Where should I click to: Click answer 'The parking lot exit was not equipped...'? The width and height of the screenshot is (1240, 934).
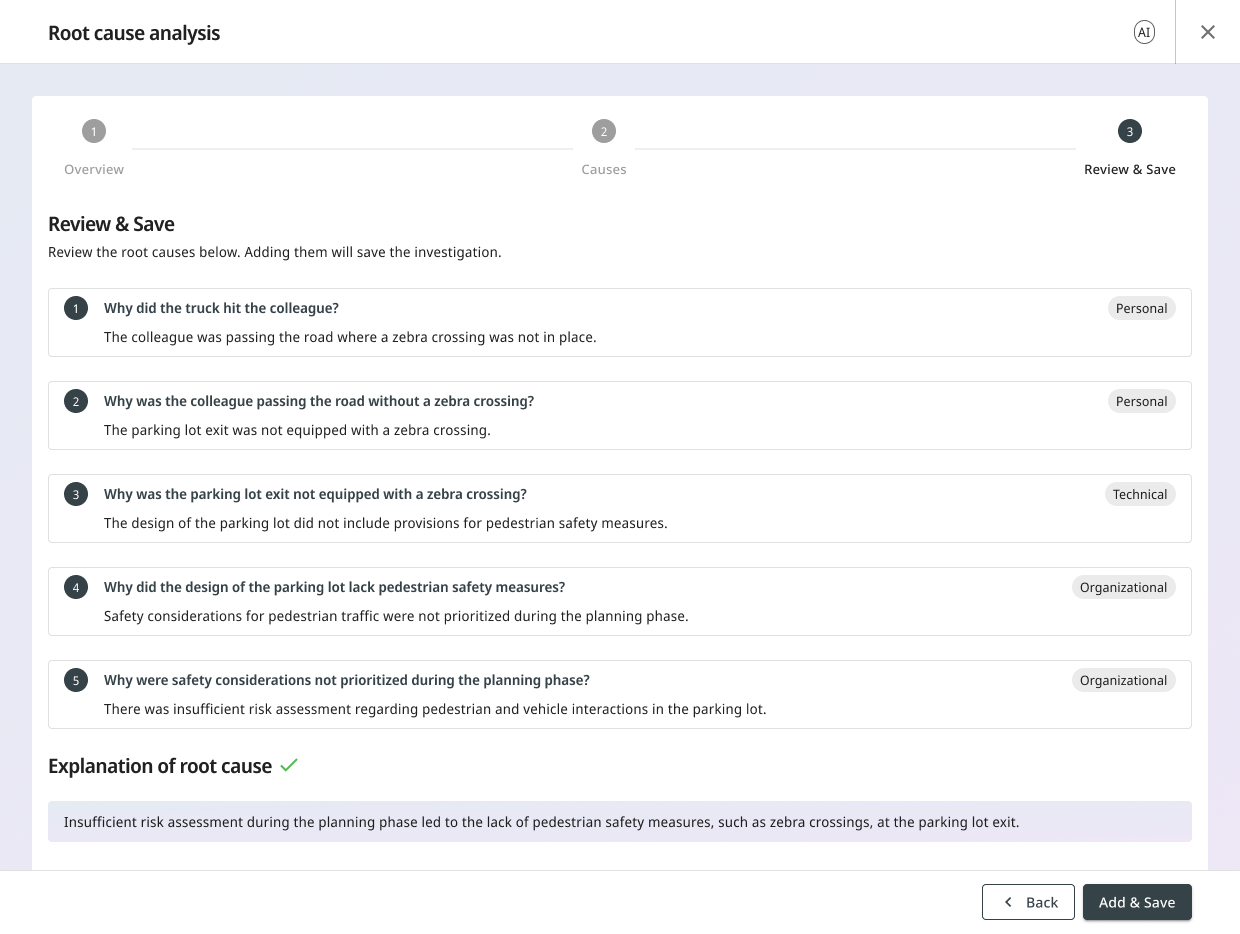click(297, 430)
